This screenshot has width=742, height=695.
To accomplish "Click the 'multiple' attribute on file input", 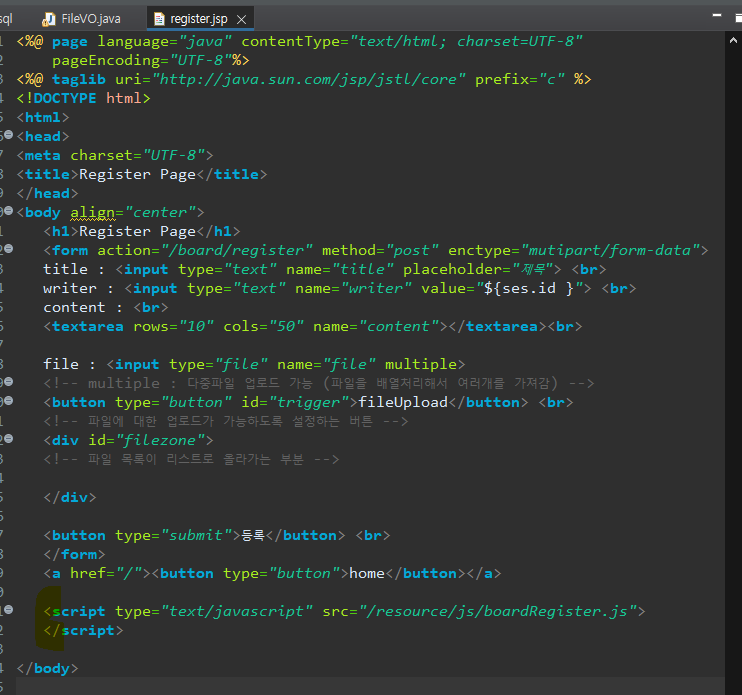I will tap(421, 365).
